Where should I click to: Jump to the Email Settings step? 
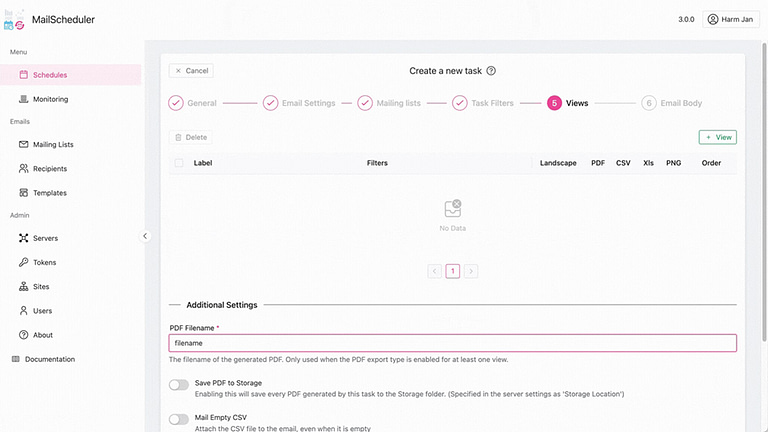(x=299, y=103)
